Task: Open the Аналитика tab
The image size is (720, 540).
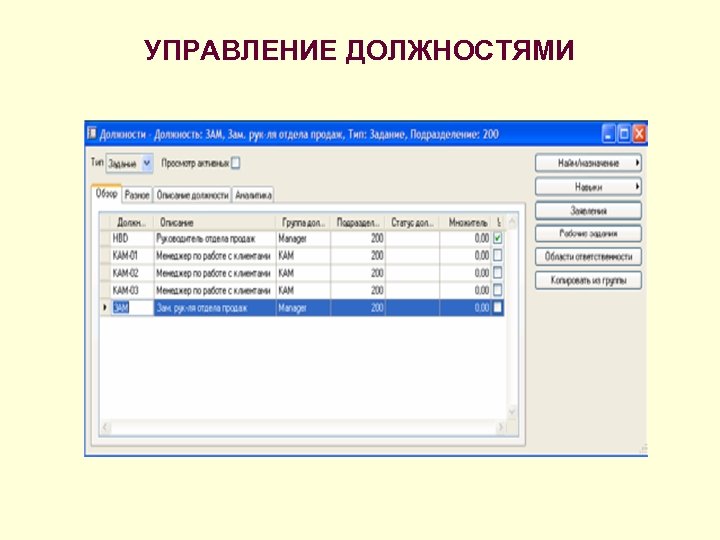Action: pyautogui.click(x=253, y=195)
